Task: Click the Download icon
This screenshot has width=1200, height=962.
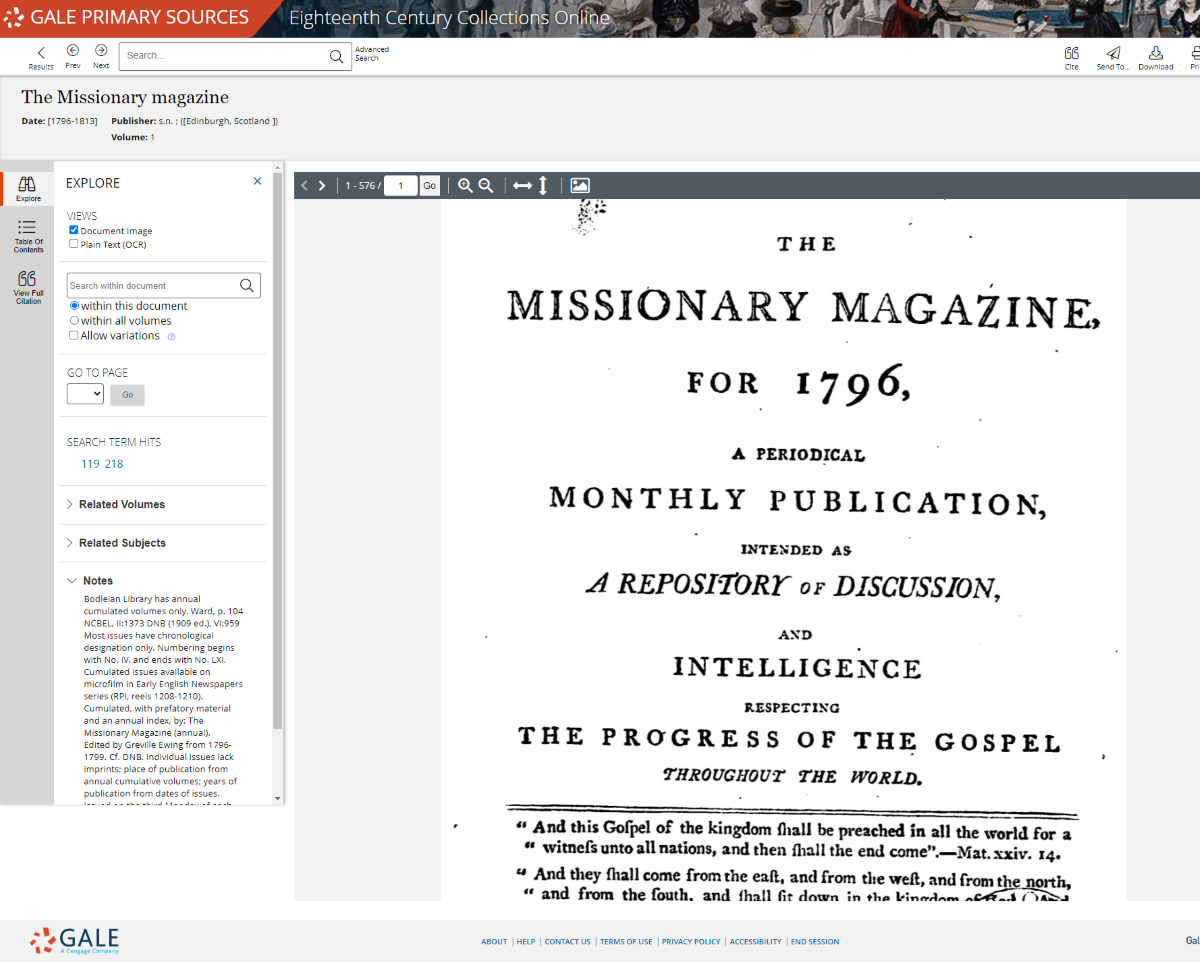Action: coord(1156,57)
